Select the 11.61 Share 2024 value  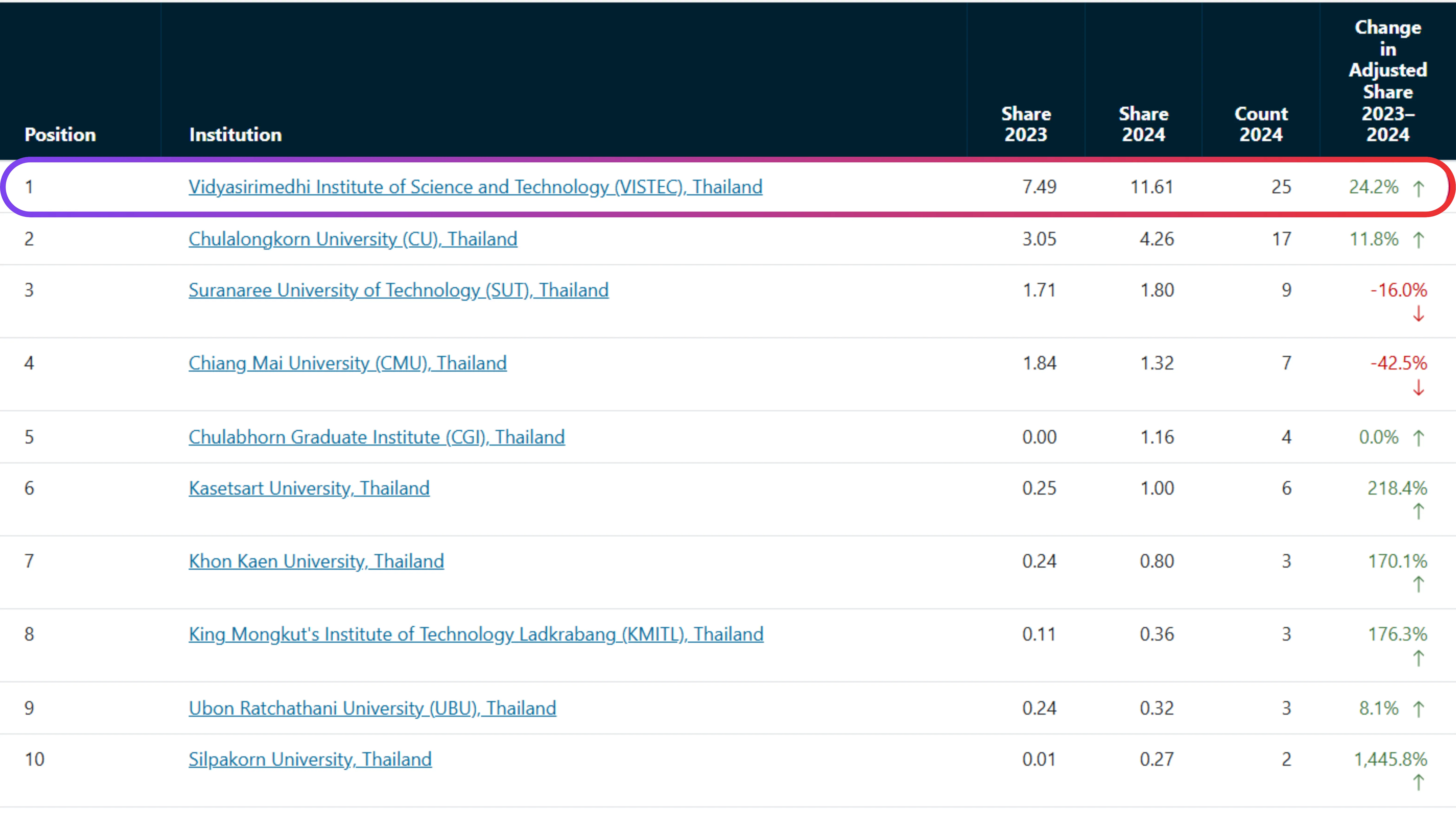point(1152,187)
